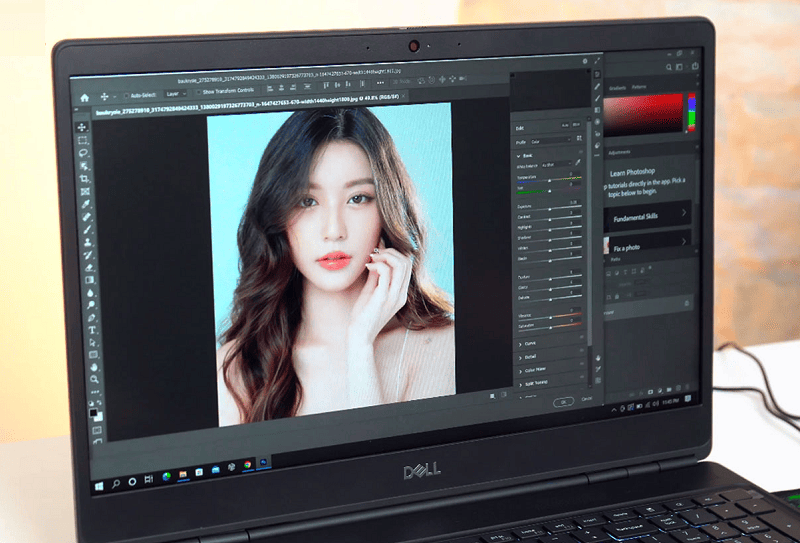Enable the Auto-Select checkbox

[x=127, y=95]
